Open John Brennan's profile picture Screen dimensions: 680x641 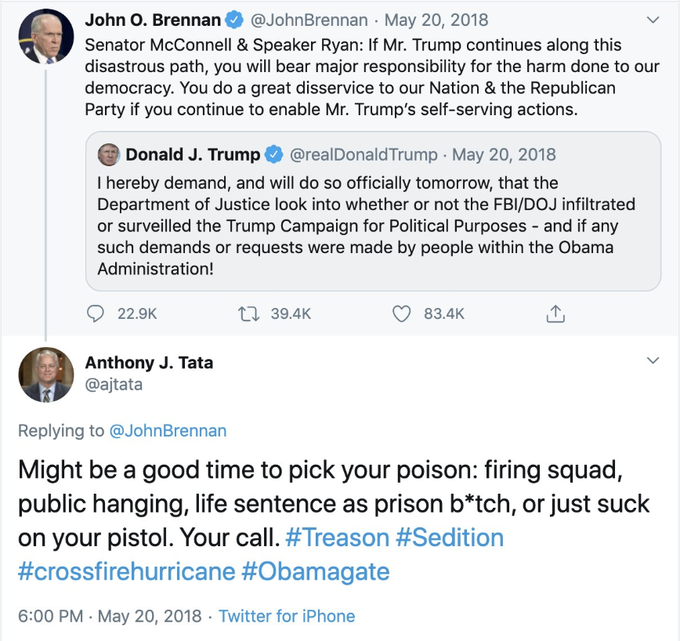(x=46, y=39)
